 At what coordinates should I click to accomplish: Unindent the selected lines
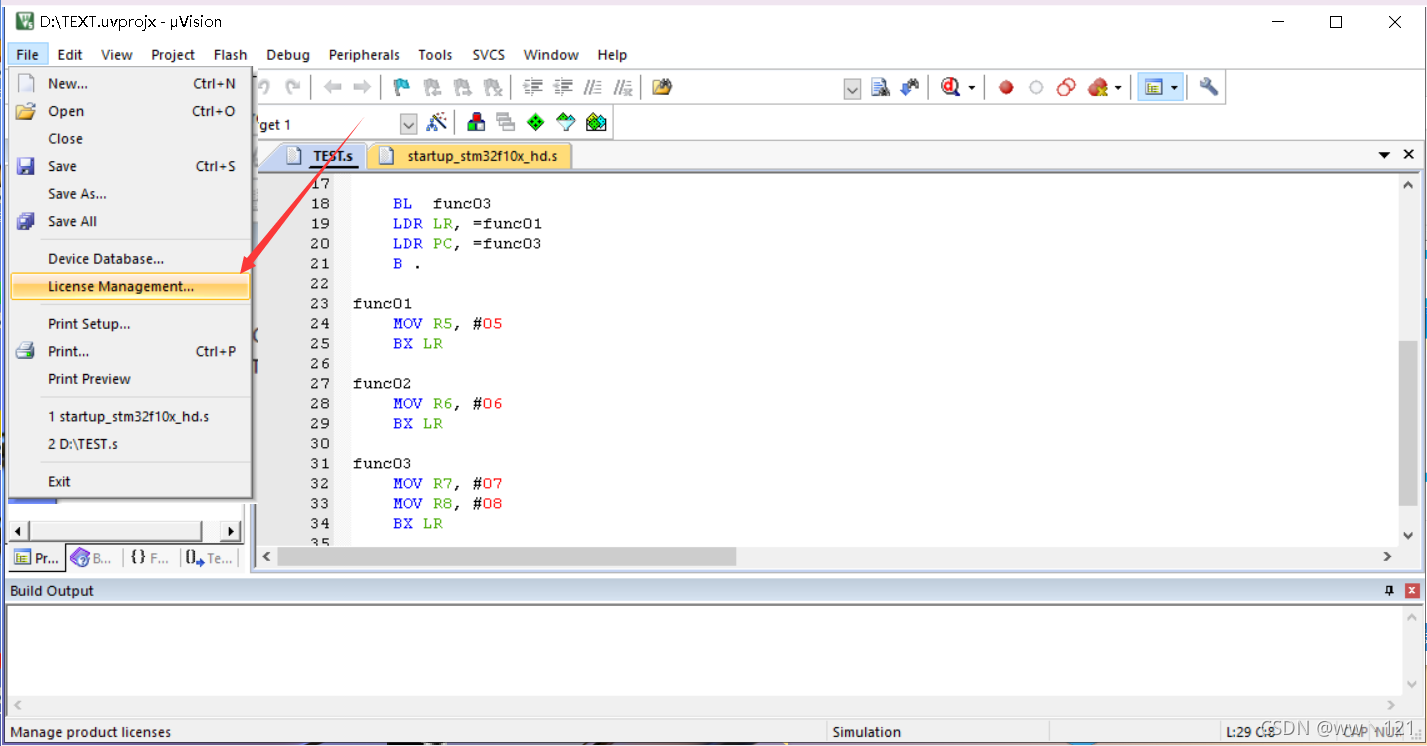[x=563, y=88]
